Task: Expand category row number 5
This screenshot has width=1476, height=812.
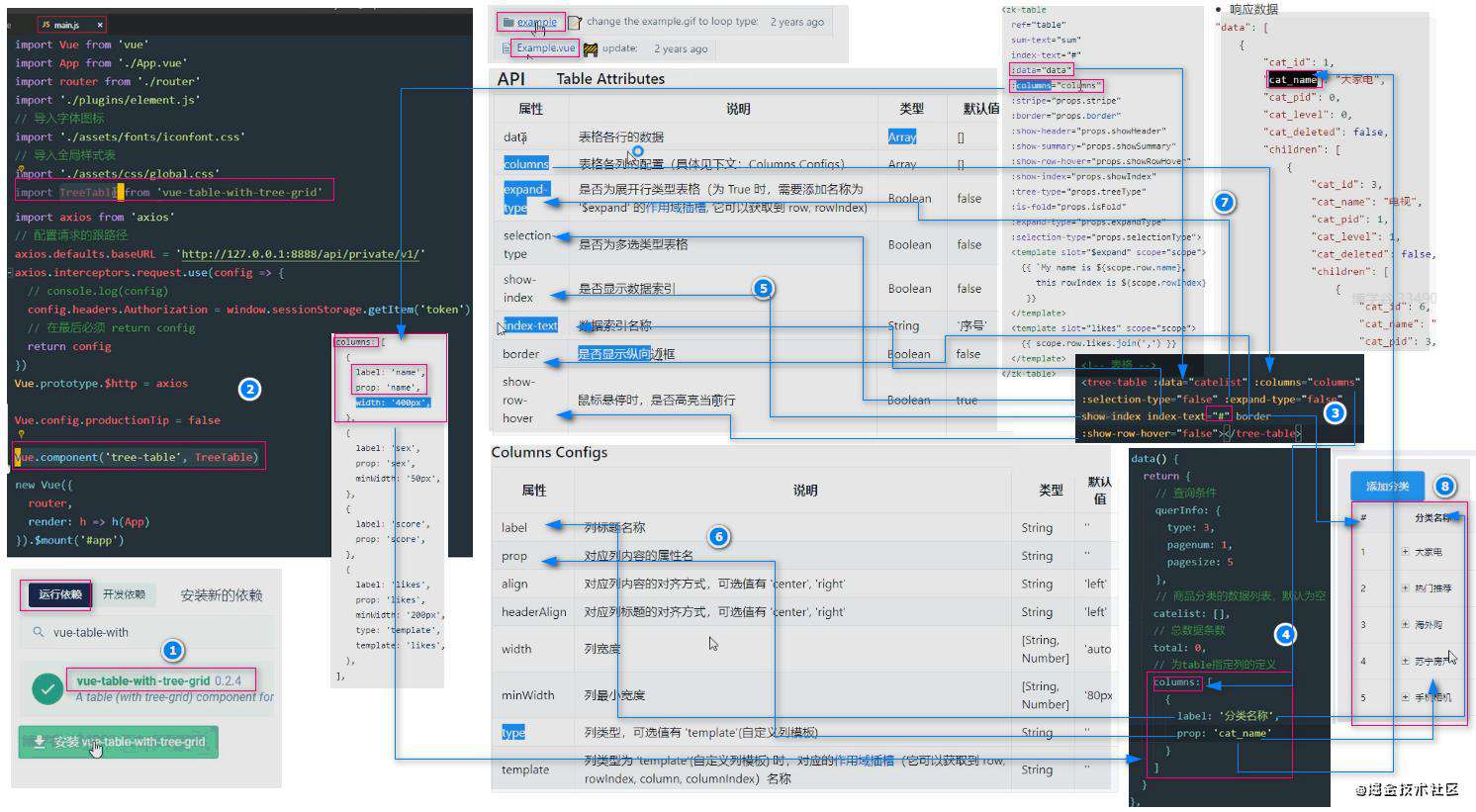Action: pos(1405,697)
